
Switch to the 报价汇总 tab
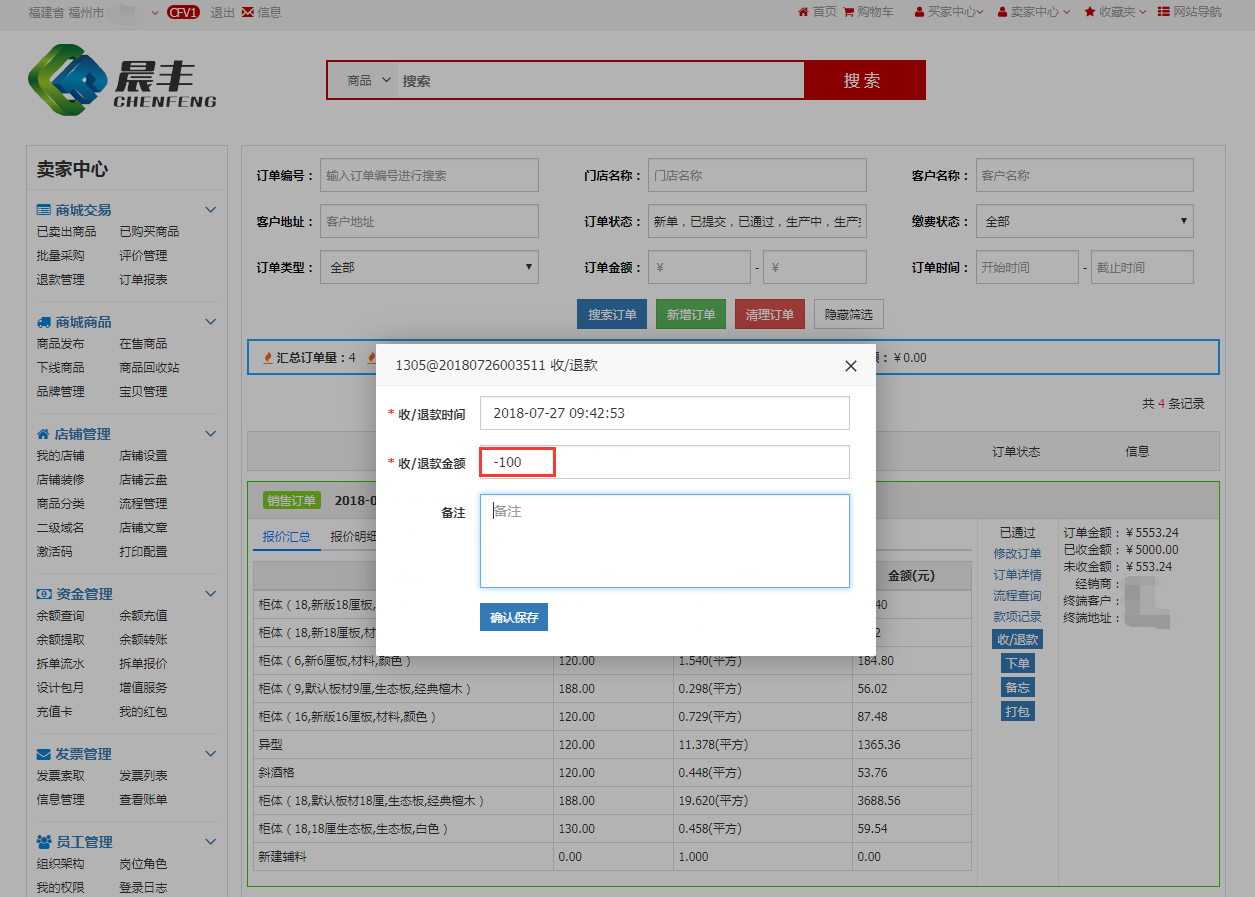pyautogui.click(x=286, y=536)
